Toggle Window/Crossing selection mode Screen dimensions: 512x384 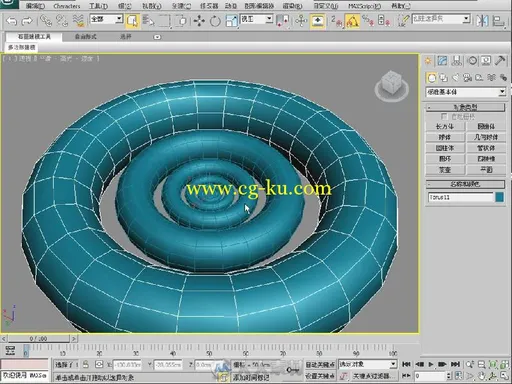pos(182,21)
